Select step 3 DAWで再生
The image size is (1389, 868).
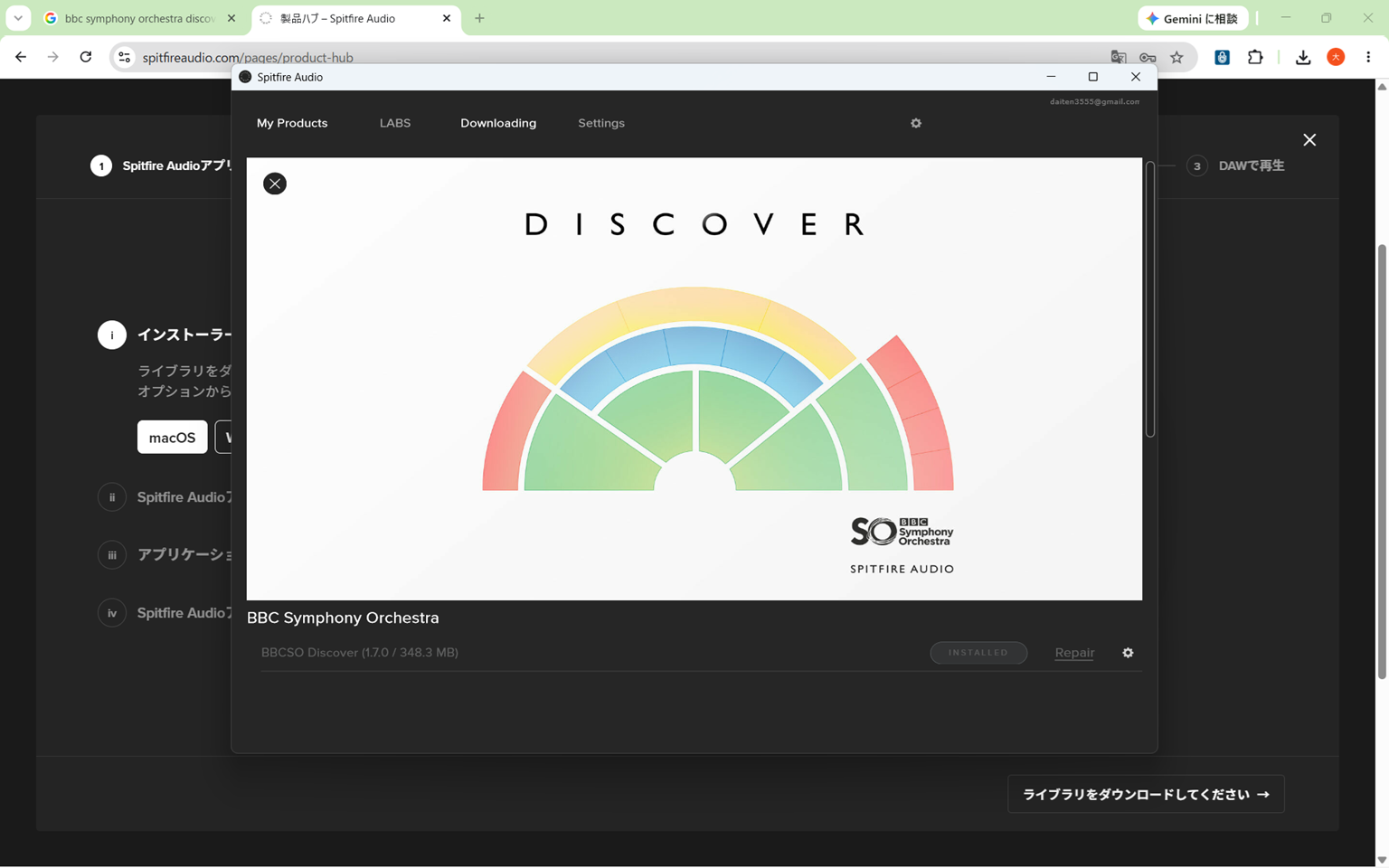pos(1235,166)
